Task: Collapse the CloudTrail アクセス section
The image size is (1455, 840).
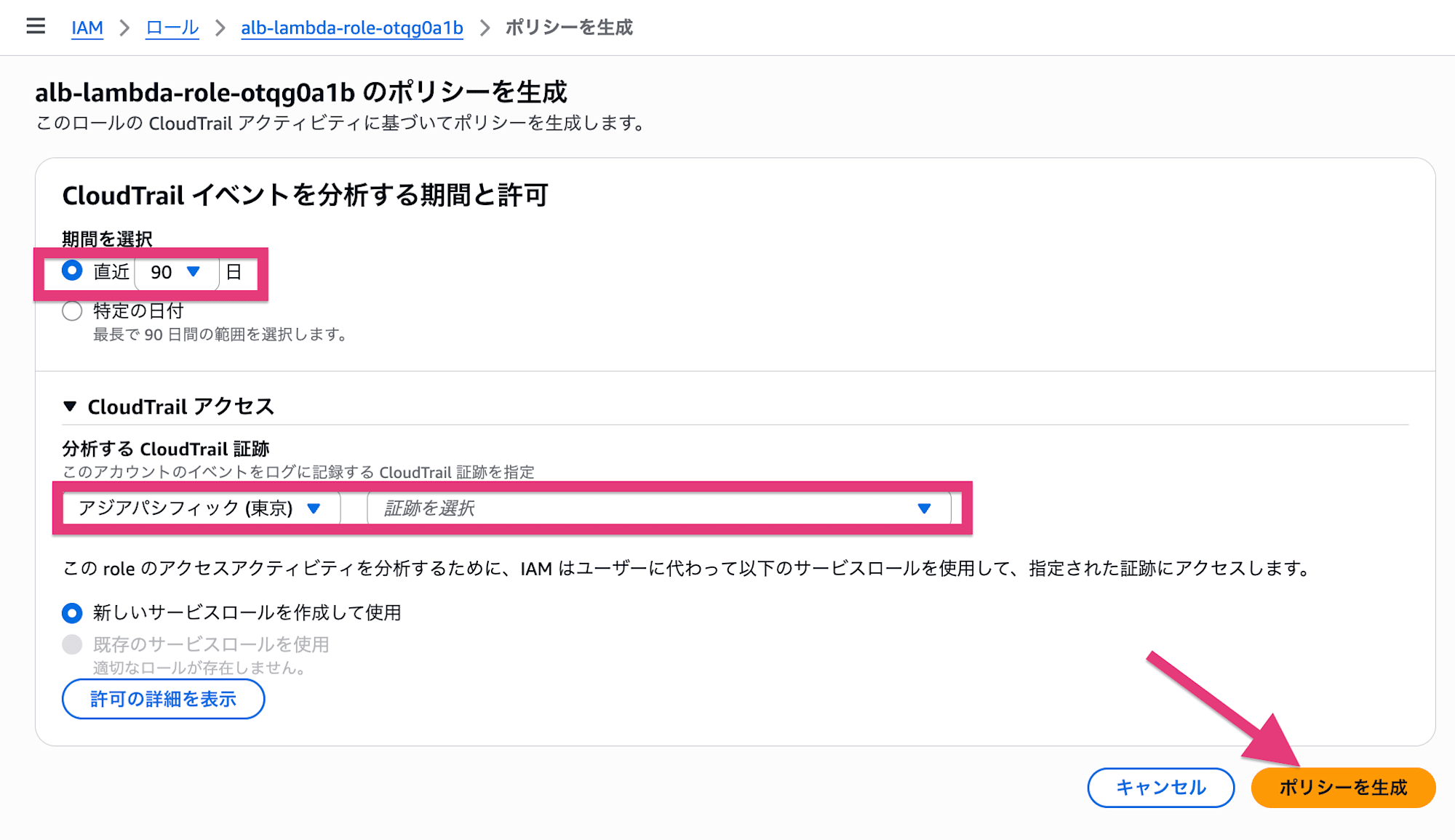Action: pos(169,407)
